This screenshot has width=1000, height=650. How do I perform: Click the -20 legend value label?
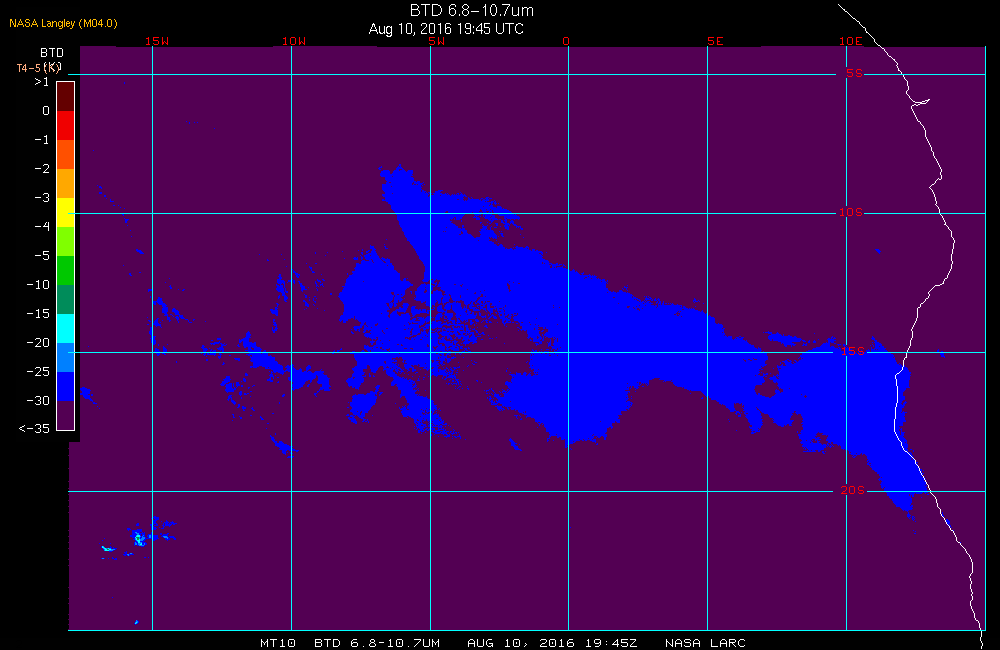coord(38,343)
